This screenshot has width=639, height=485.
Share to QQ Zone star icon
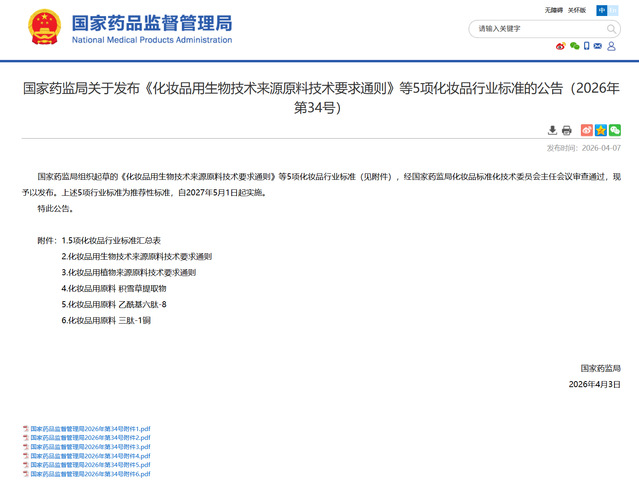click(x=600, y=130)
